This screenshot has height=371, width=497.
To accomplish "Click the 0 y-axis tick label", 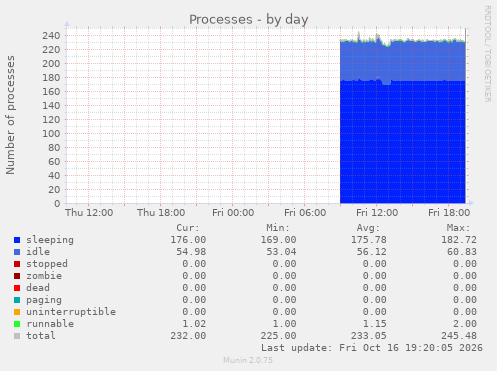I will 57,204.
